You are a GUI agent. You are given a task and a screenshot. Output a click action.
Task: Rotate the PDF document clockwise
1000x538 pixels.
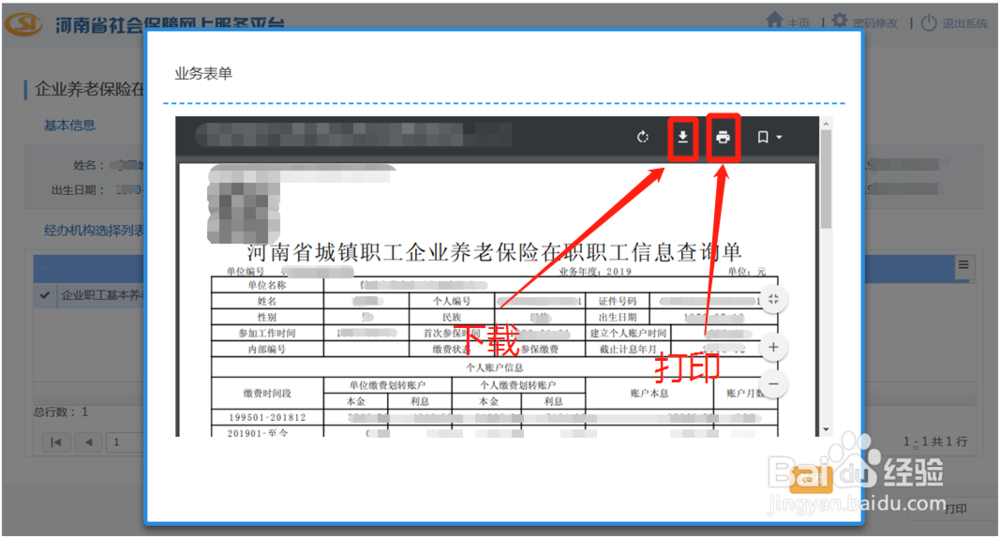[642, 137]
